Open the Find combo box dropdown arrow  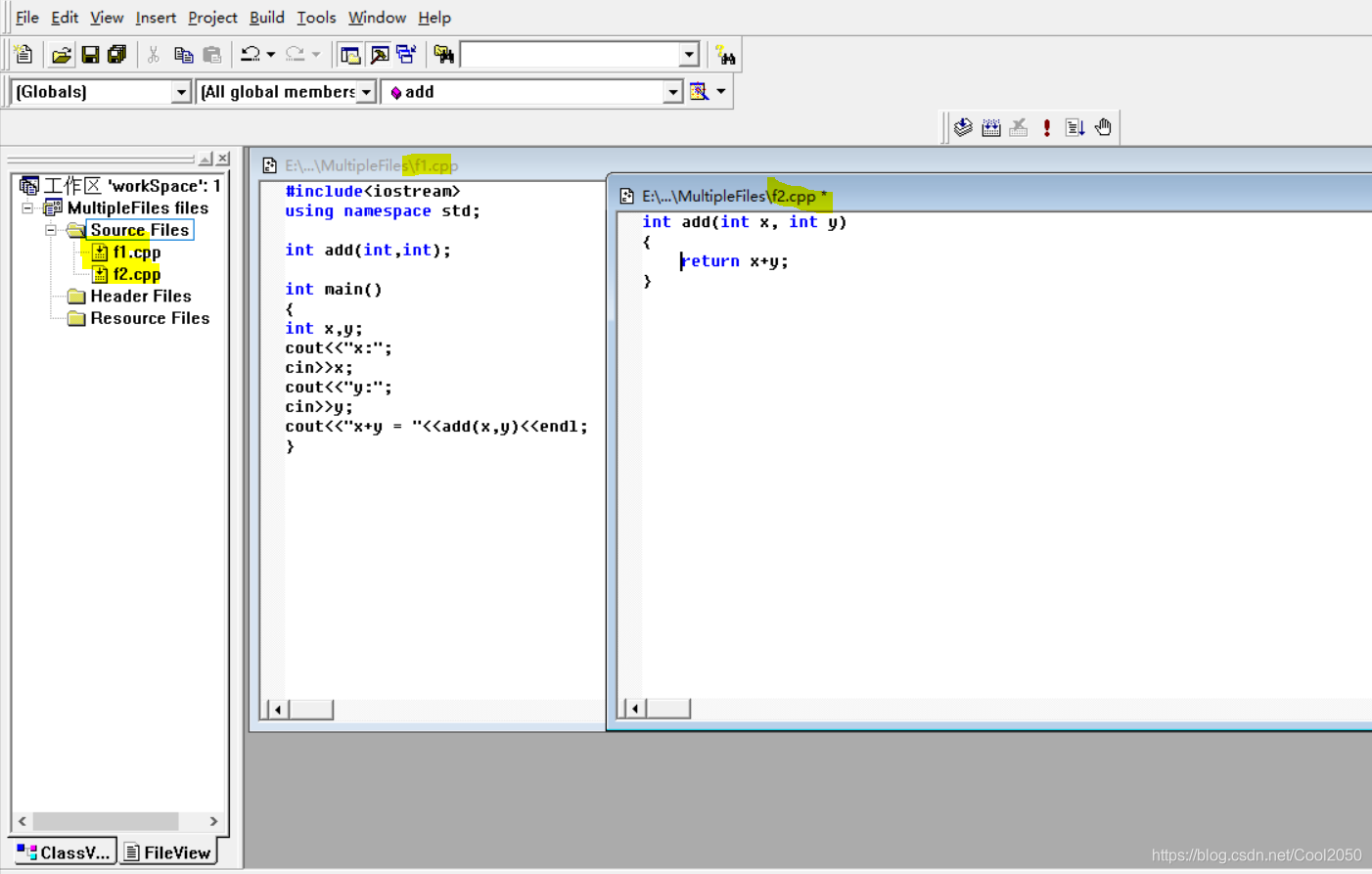689,55
